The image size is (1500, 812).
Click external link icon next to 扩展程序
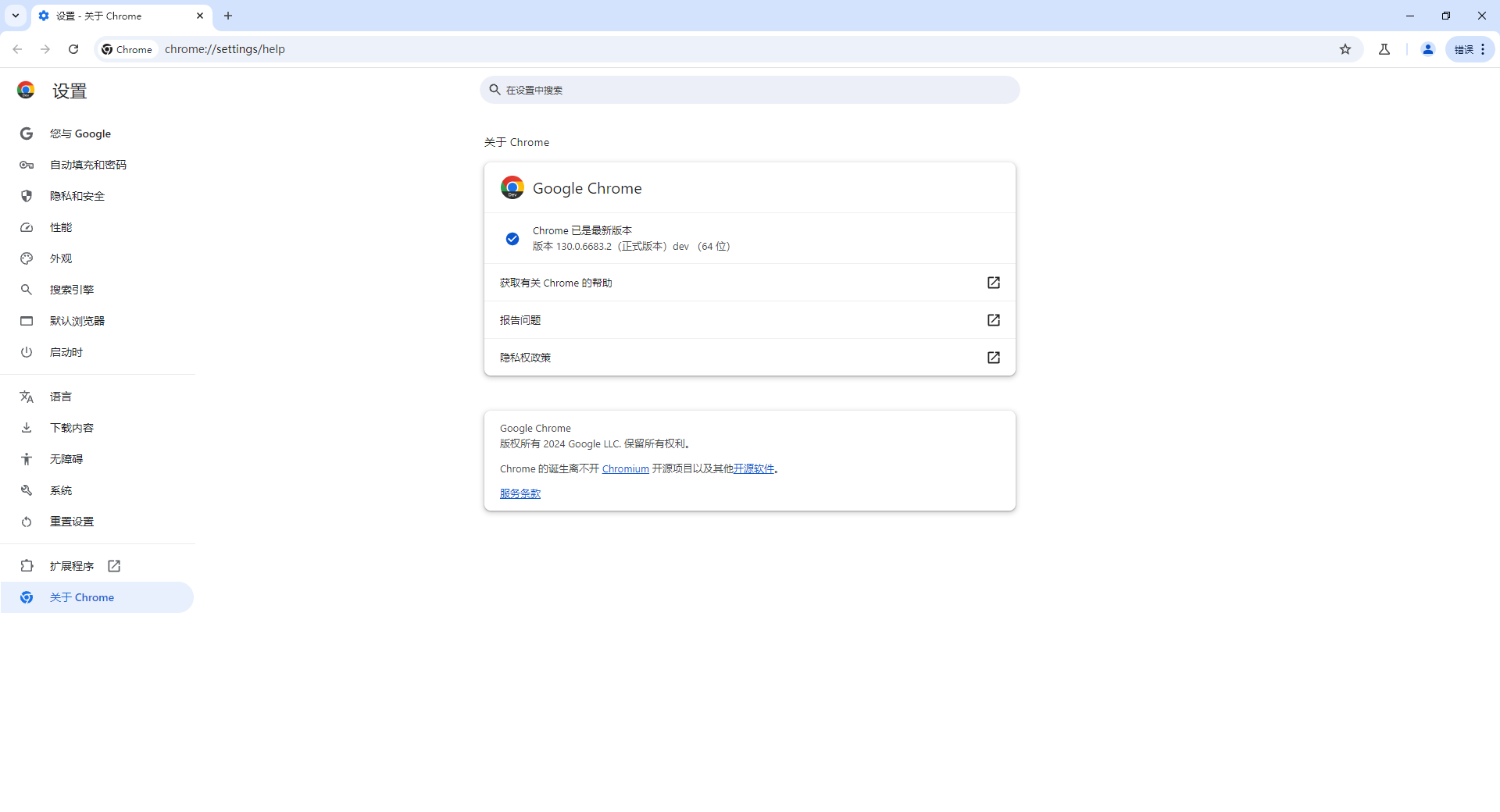[114, 566]
